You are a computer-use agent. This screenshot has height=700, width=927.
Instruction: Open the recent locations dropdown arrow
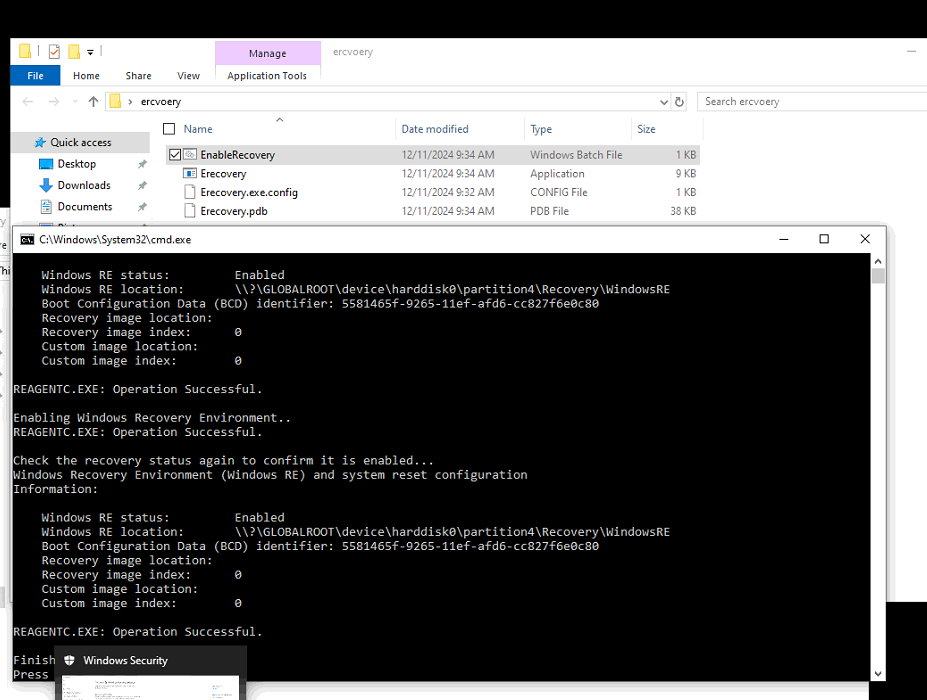75,102
